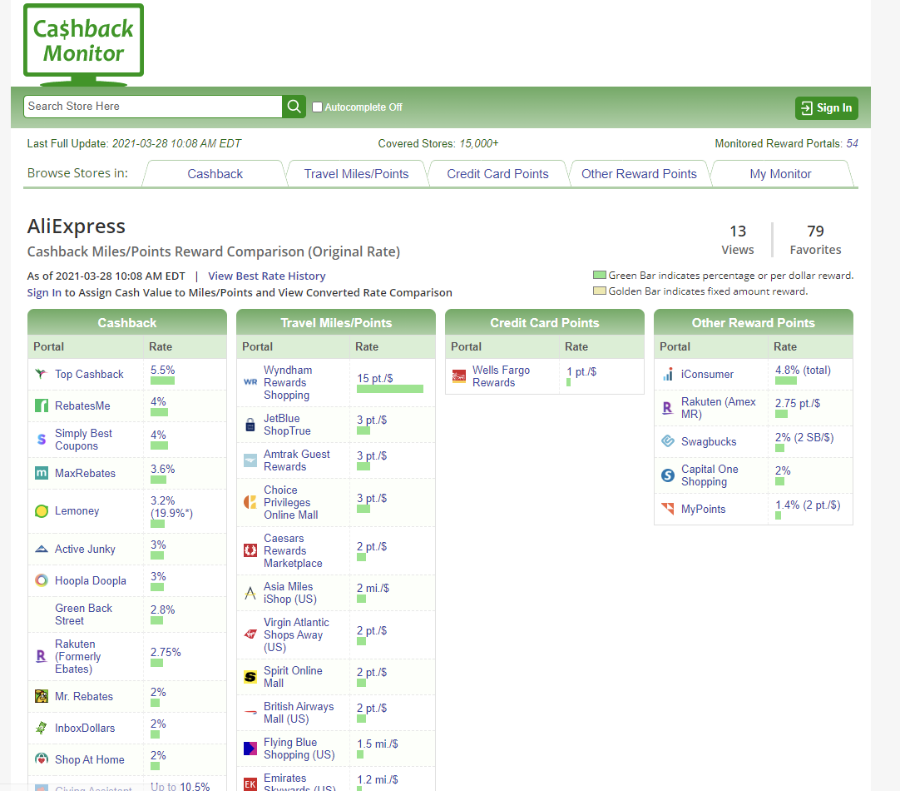Open View Best Rate History link
The height and width of the screenshot is (791, 900).
[266, 276]
